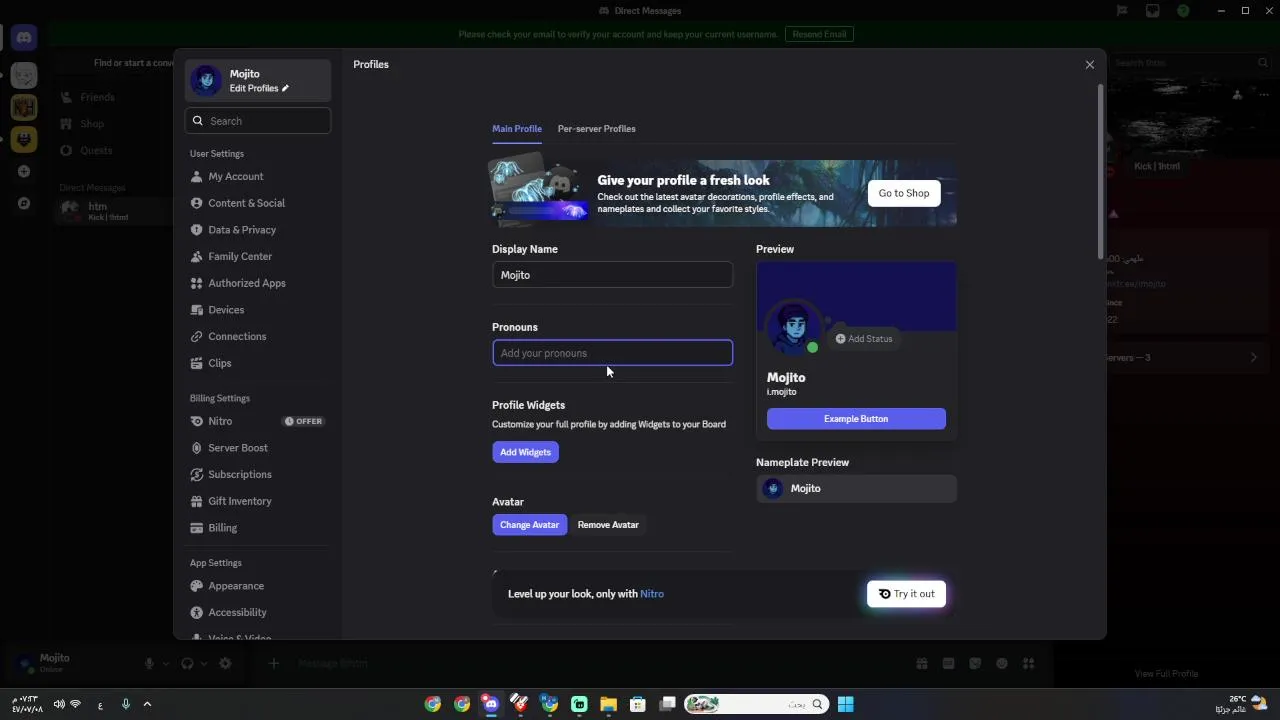Image resolution: width=1280 pixels, height=720 pixels.
Task: Click the Add Status text in preview
Action: (870, 339)
